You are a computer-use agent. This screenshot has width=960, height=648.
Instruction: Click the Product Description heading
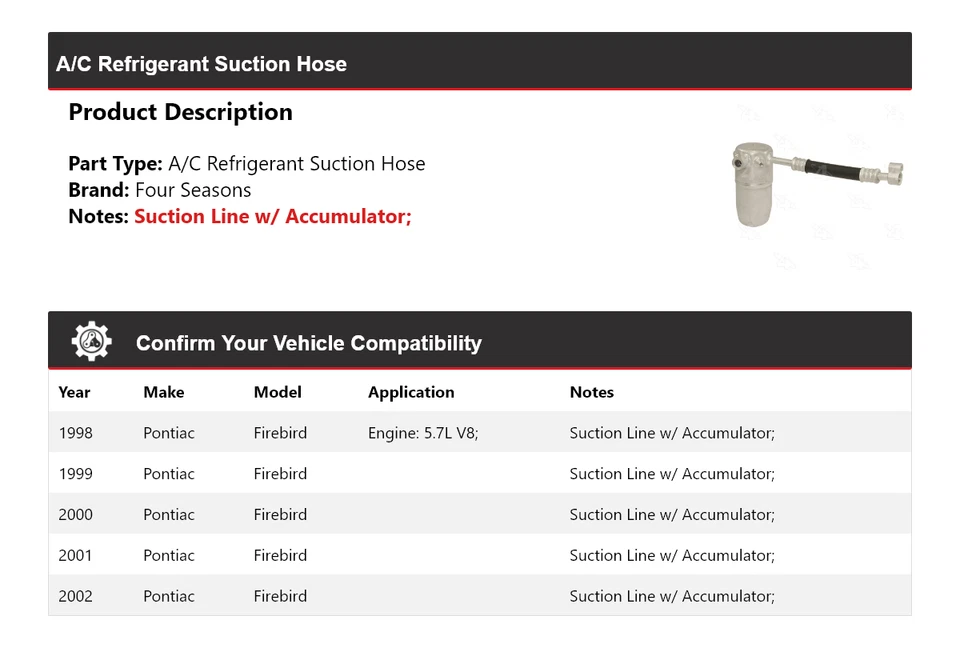pyautogui.click(x=180, y=112)
